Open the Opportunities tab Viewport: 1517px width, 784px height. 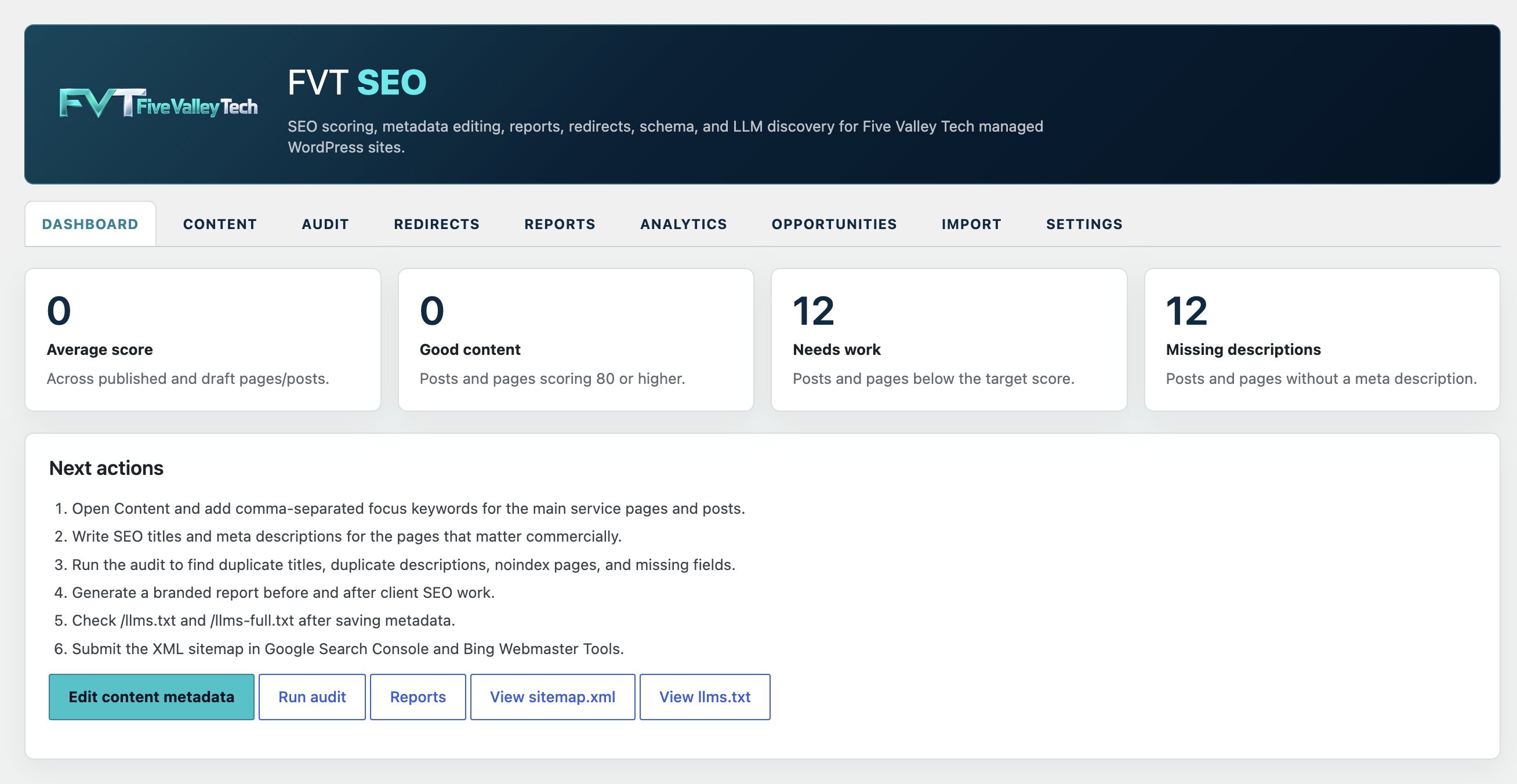[x=834, y=224]
